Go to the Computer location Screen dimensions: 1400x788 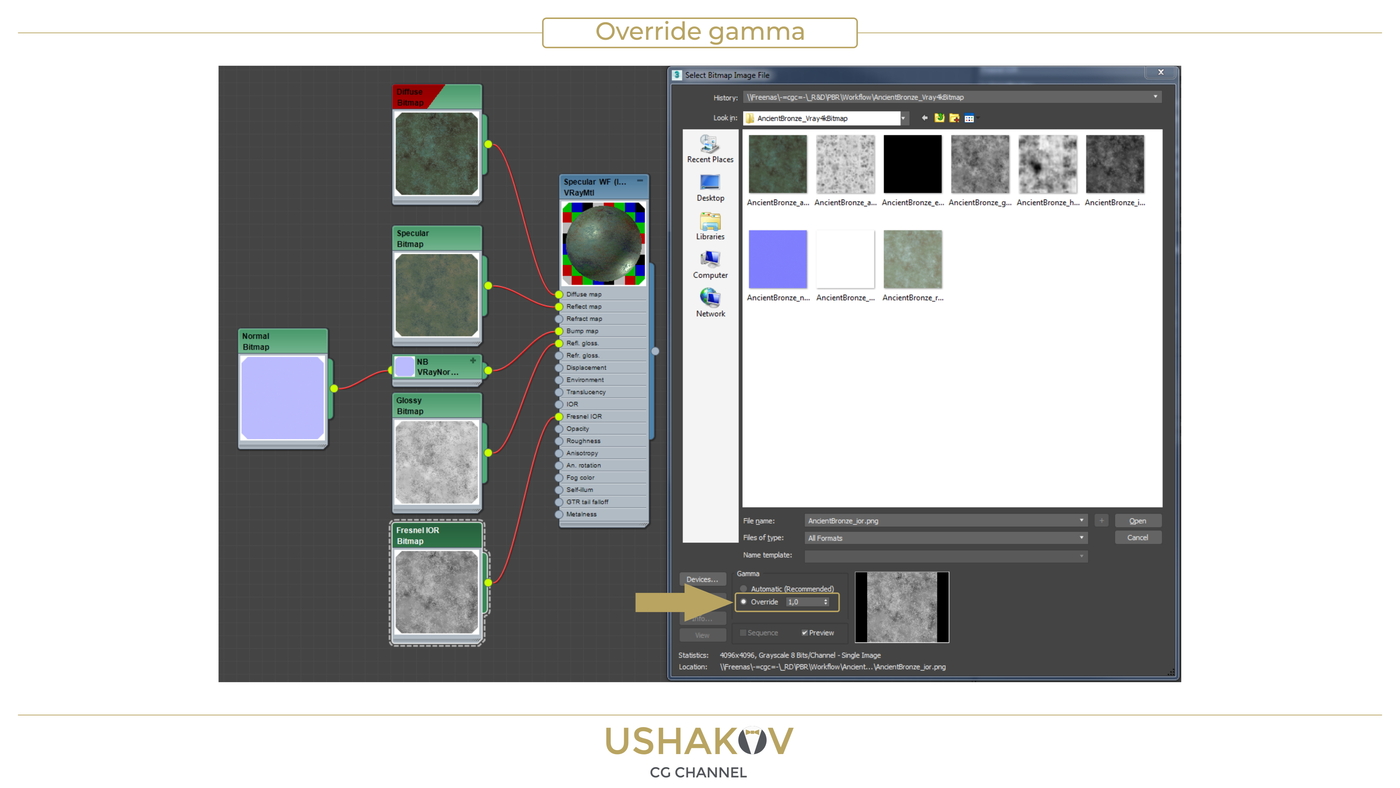coord(710,265)
